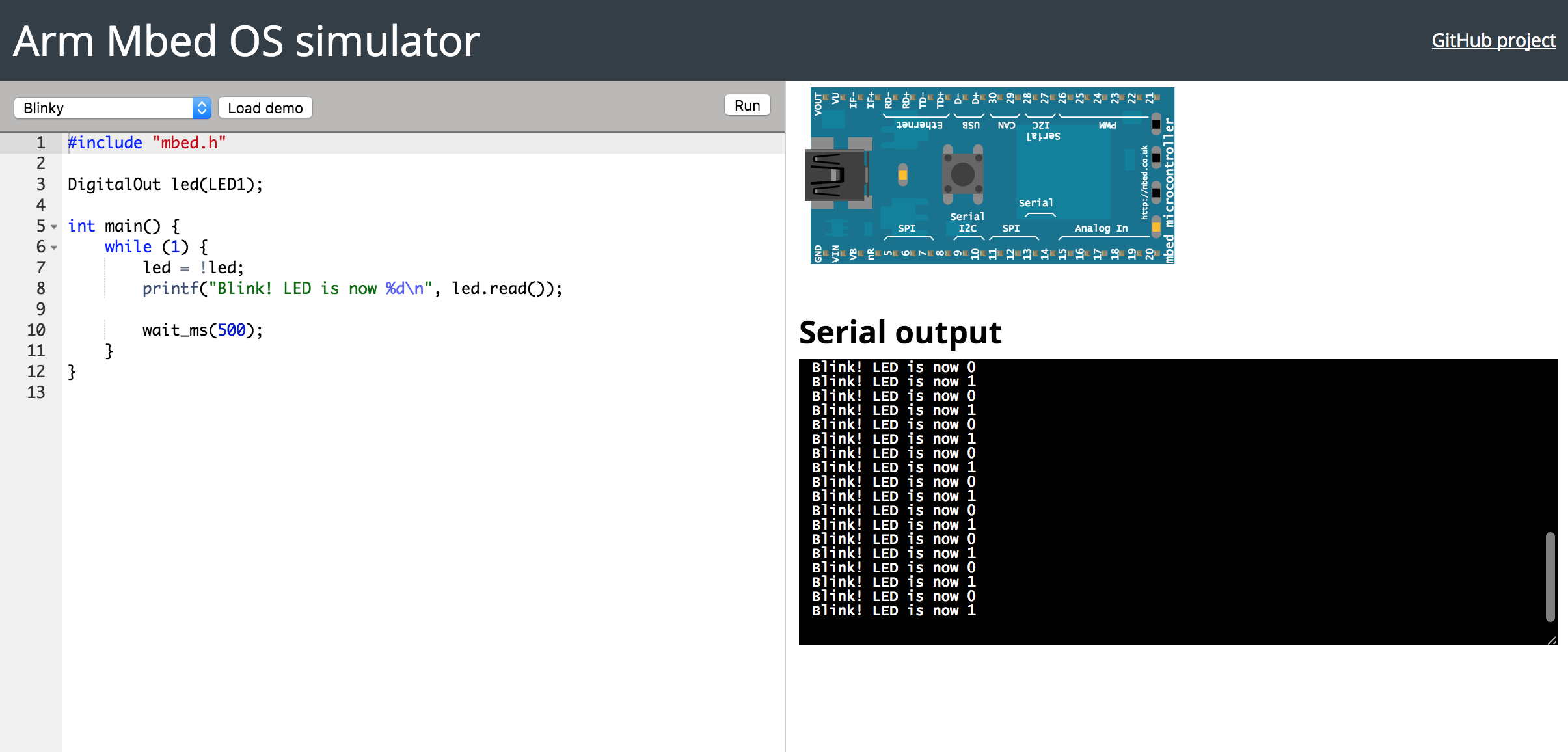Click the unlit LED next to PWM label
The height and width of the screenshot is (752, 1568).
click(1156, 124)
